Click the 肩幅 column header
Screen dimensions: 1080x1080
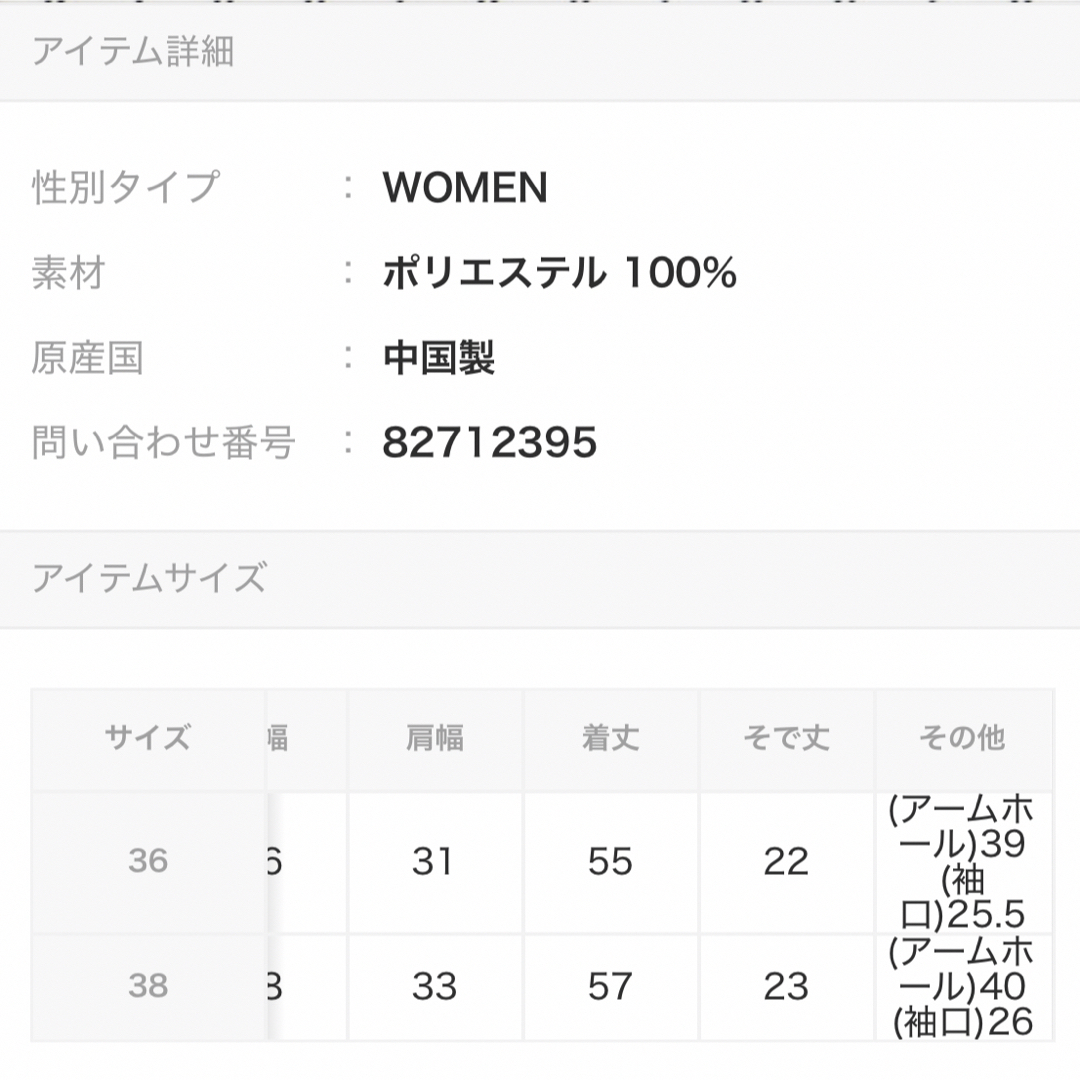[435, 738]
